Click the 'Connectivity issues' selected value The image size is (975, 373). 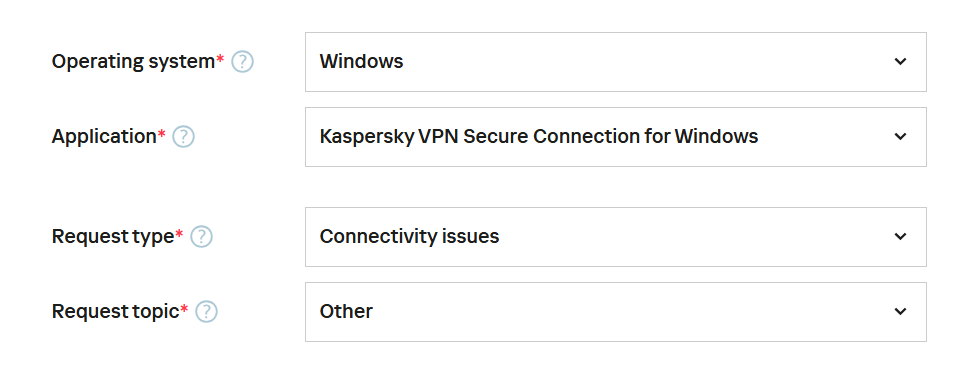pyautogui.click(x=409, y=236)
